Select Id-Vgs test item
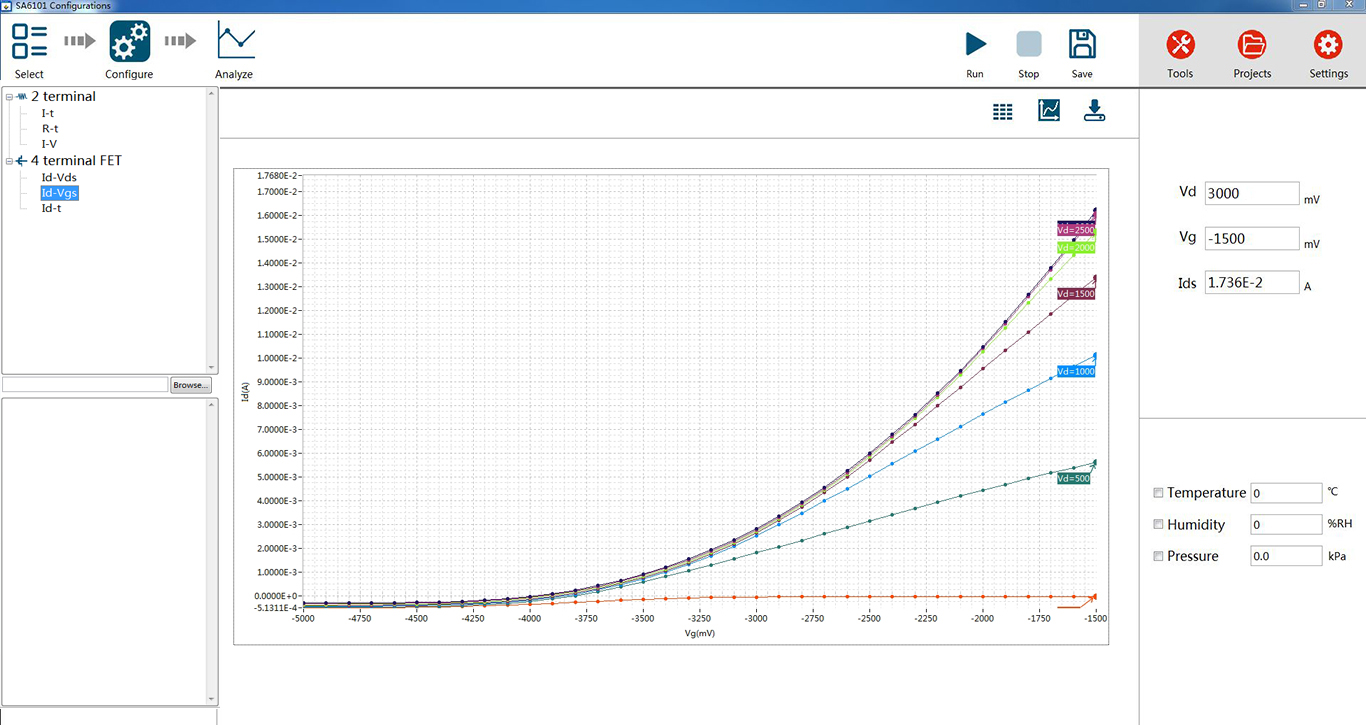 click(59, 193)
